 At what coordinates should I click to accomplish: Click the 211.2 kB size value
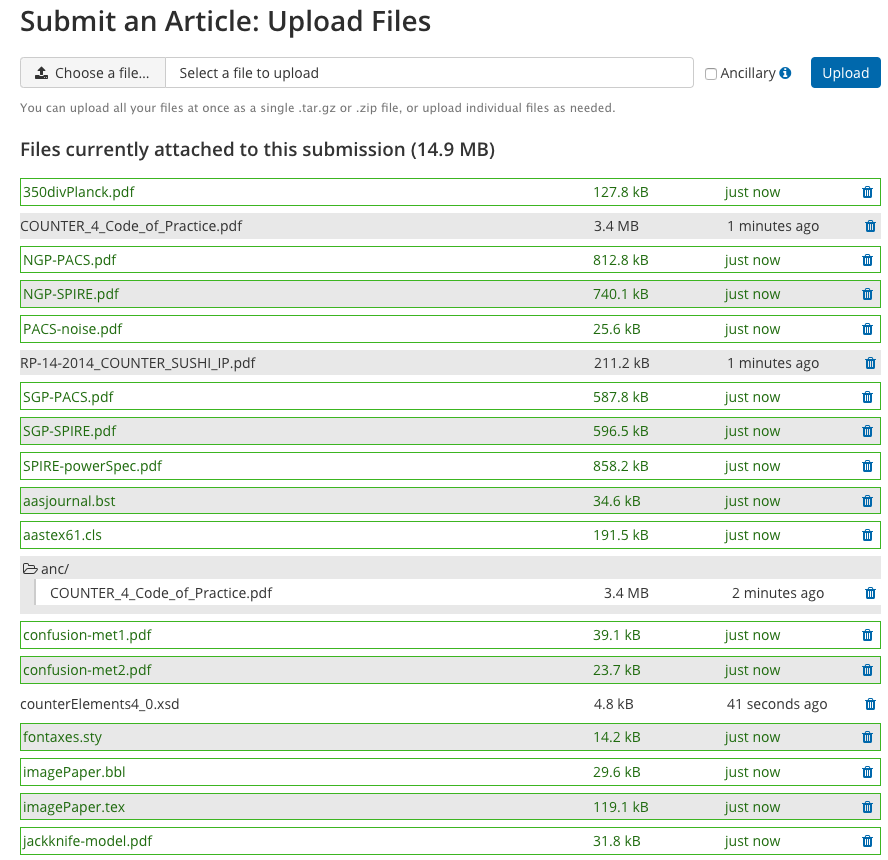[x=622, y=363]
